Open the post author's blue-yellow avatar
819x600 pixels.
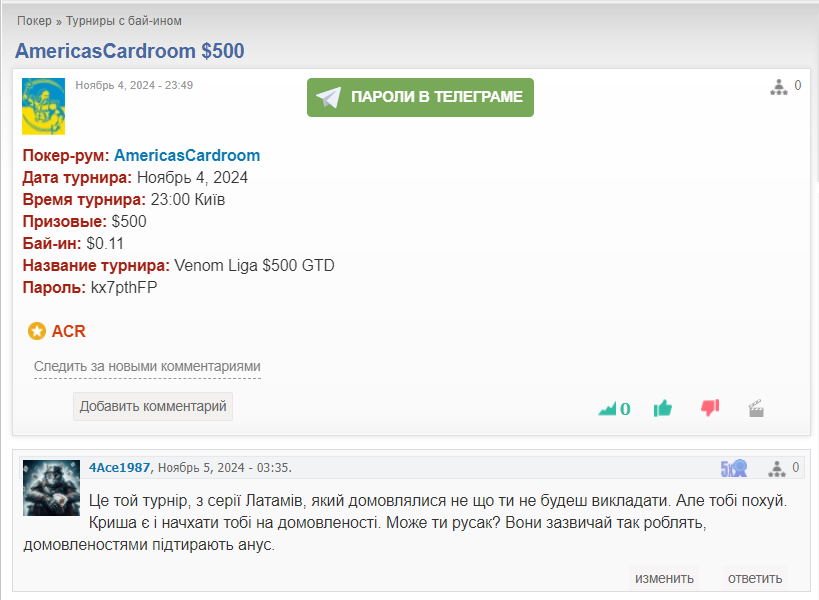click(x=43, y=107)
